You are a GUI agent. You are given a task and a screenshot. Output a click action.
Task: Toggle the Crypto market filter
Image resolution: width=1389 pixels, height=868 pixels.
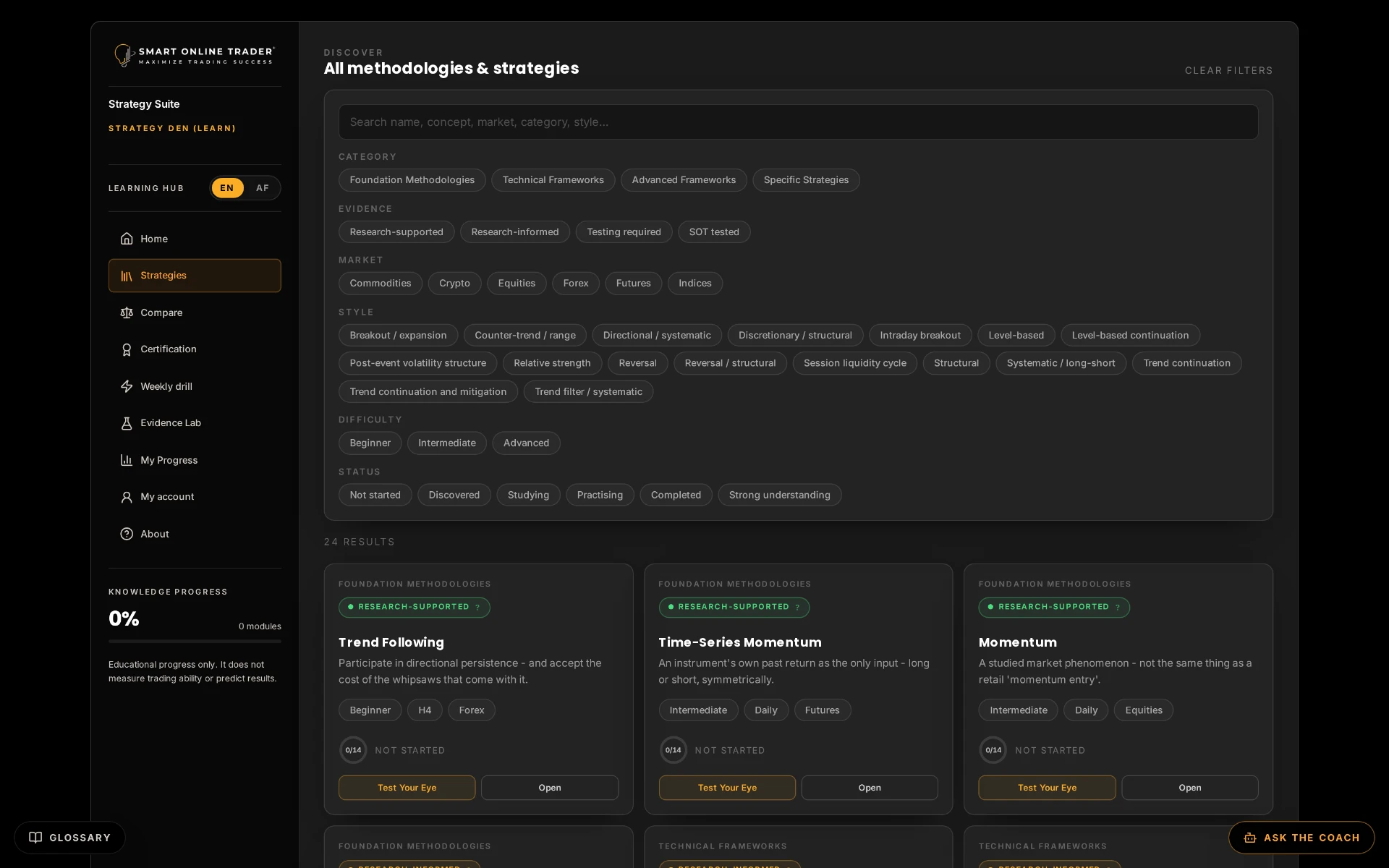454,284
